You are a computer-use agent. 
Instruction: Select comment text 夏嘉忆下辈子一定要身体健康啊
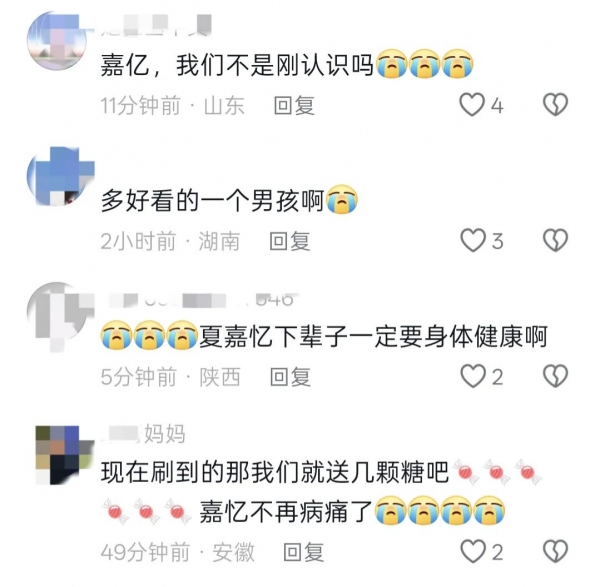(373, 337)
